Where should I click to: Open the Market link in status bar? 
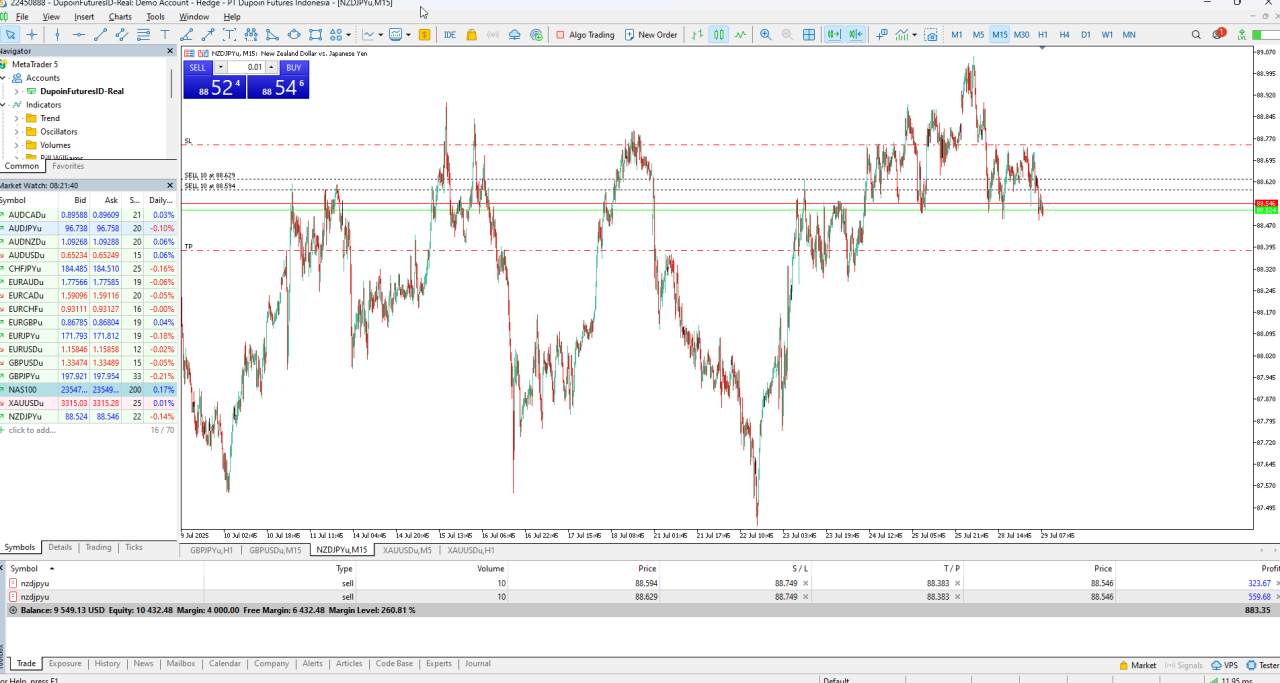(1137, 665)
